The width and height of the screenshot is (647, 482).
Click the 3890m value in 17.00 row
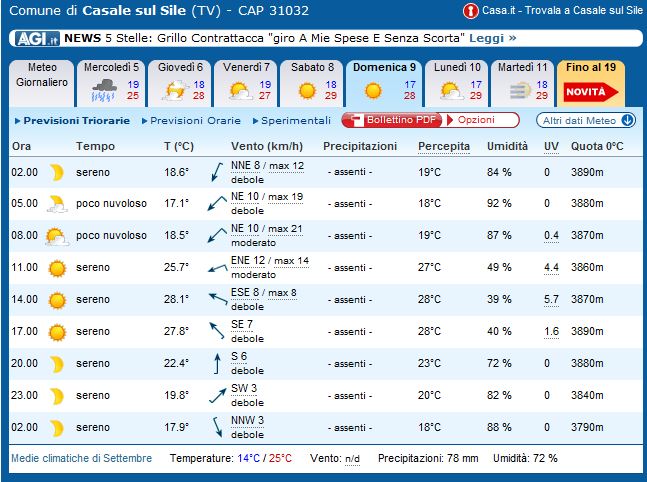point(587,331)
